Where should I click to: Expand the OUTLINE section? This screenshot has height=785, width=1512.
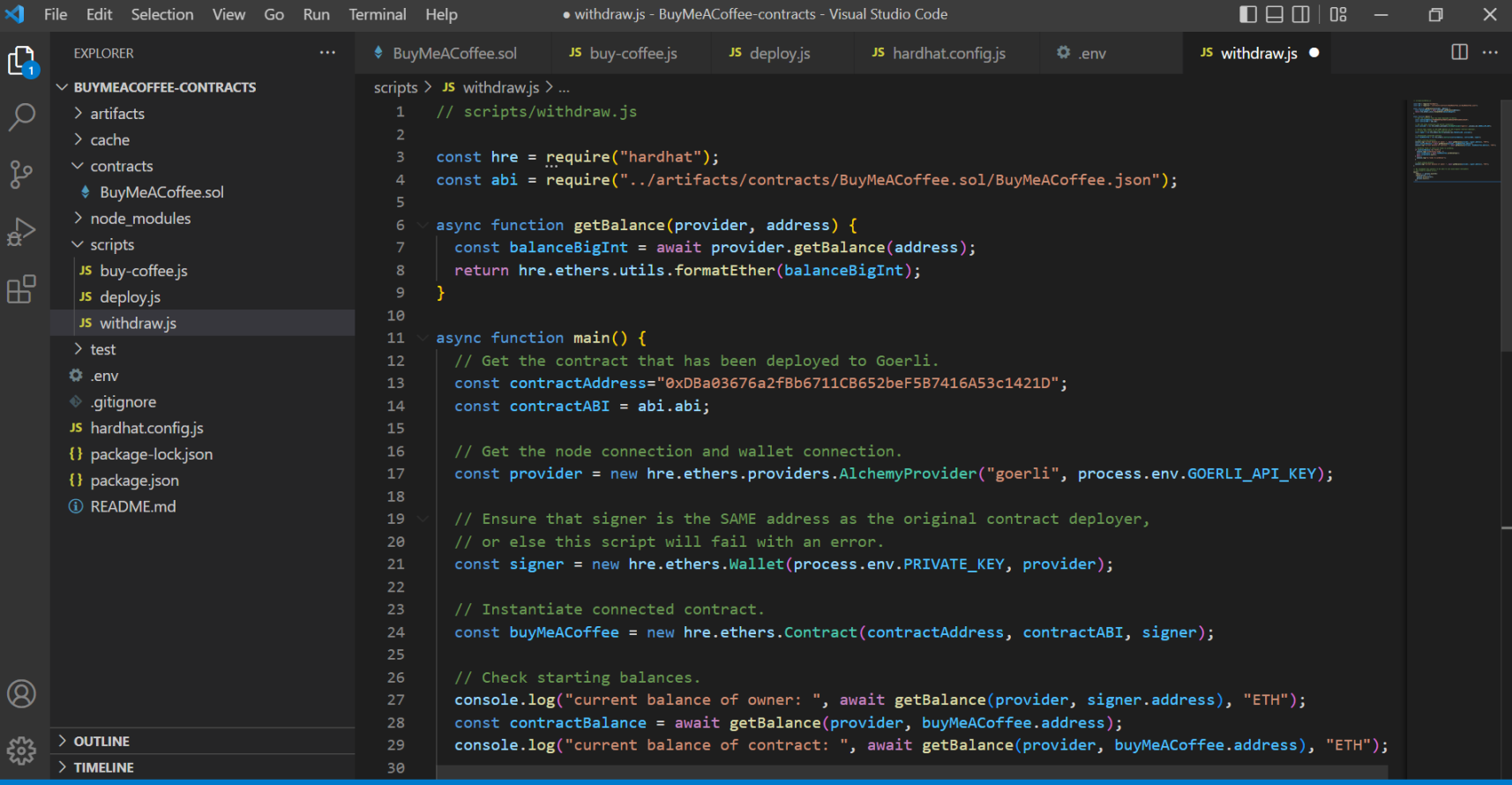pyautogui.click(x=101, y=742)
